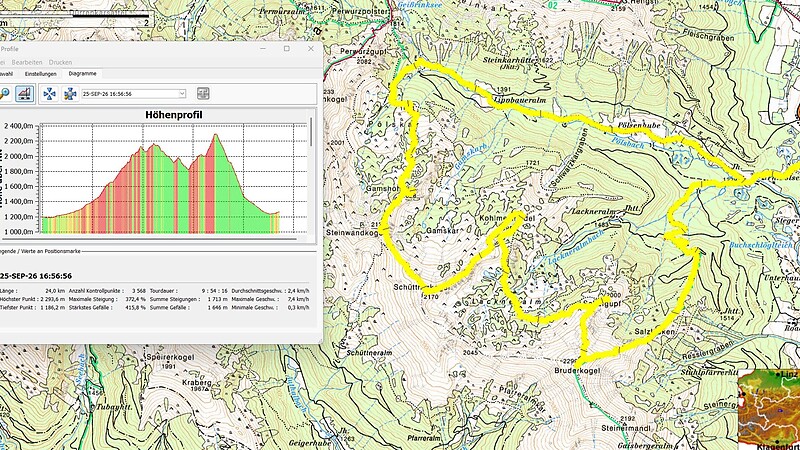This screenshot has width=800, height=450.
Task: Click the vertical scrollbar of the Höhenprofil chart
Action: (x=311, y=133)
